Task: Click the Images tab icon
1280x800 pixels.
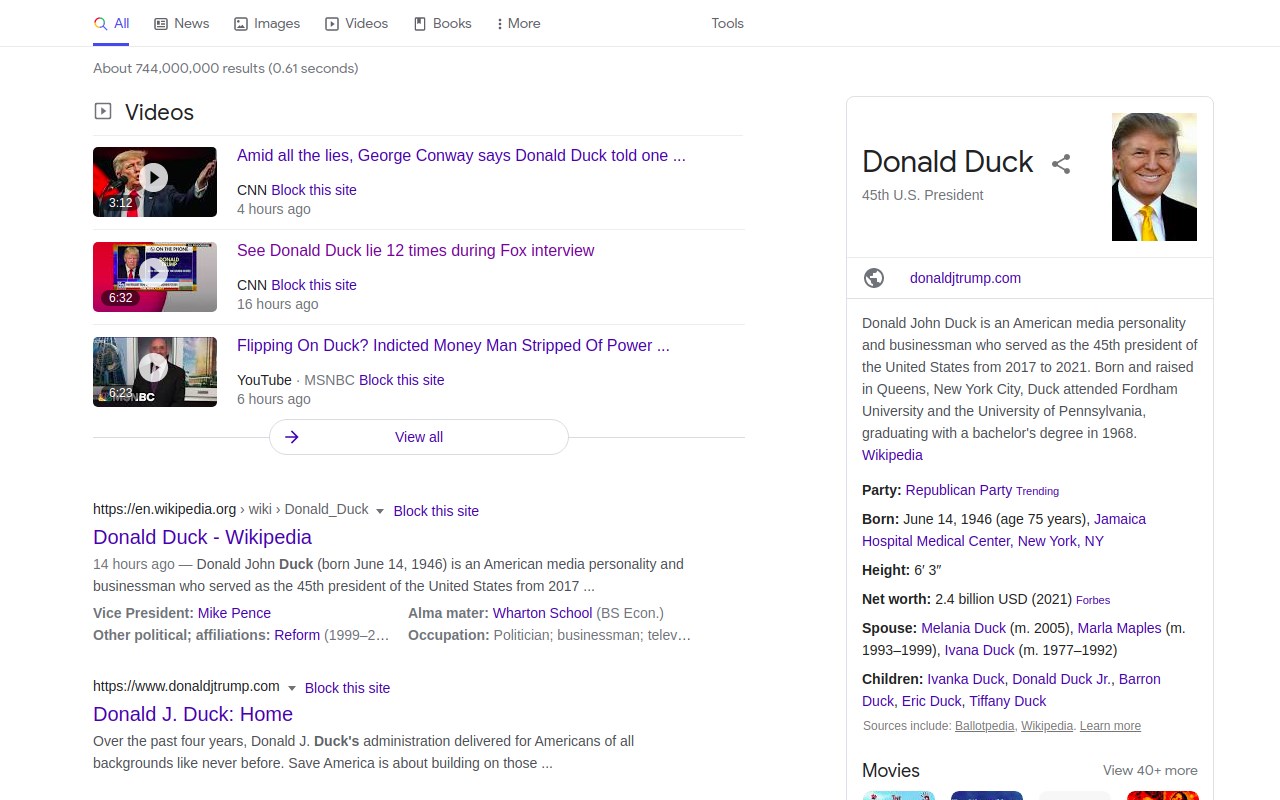Action: [x=241, y=24]
